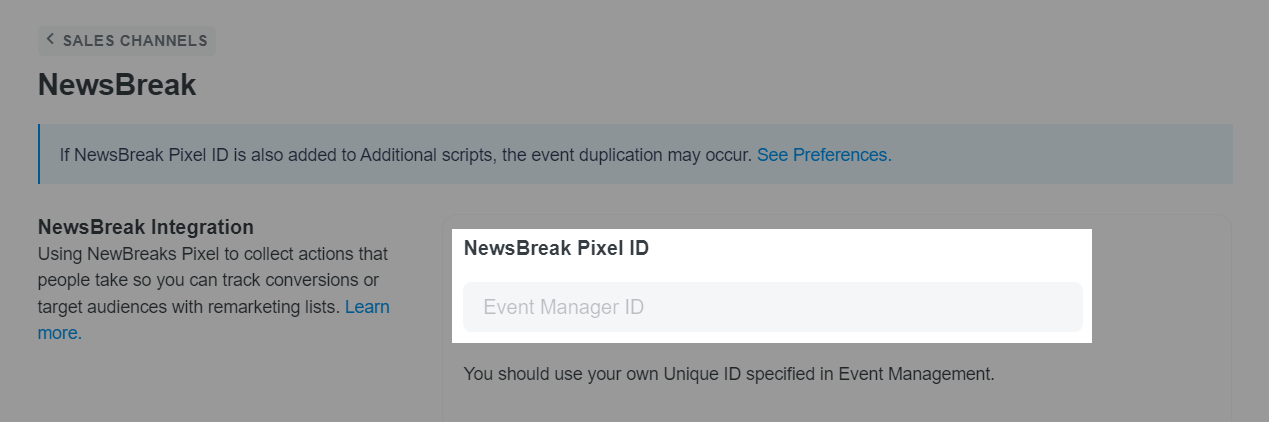
Task: Follow the Learn more link
Action: [366, 307]
